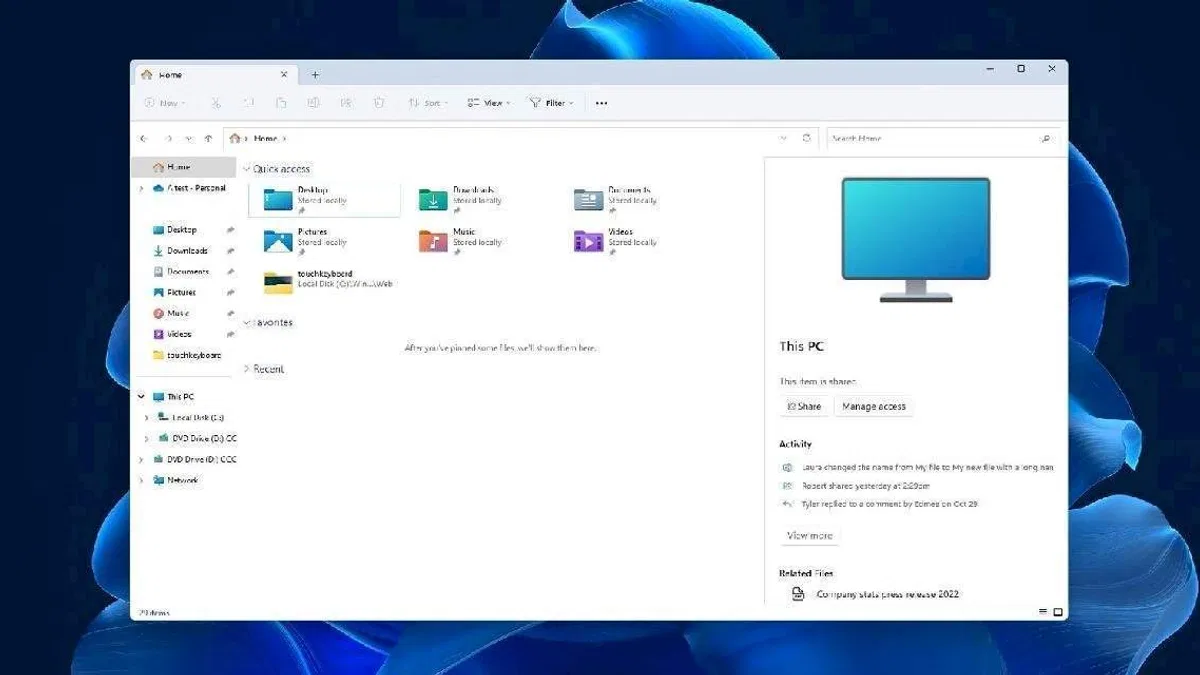Viewport: 1200px width, 675px height.
Task: Open the Pictures folder tile in Quick access
Action: click(324, 241)
